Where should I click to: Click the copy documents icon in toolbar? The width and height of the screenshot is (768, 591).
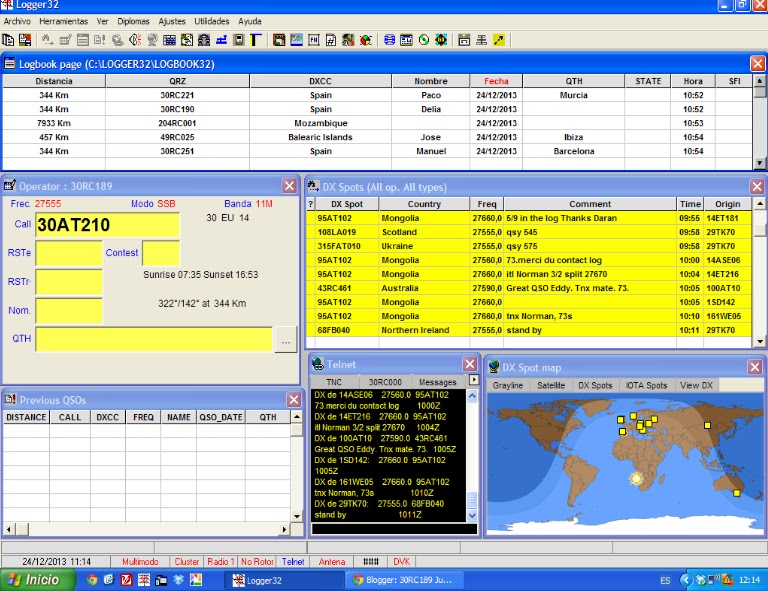(x=8, y=40)
